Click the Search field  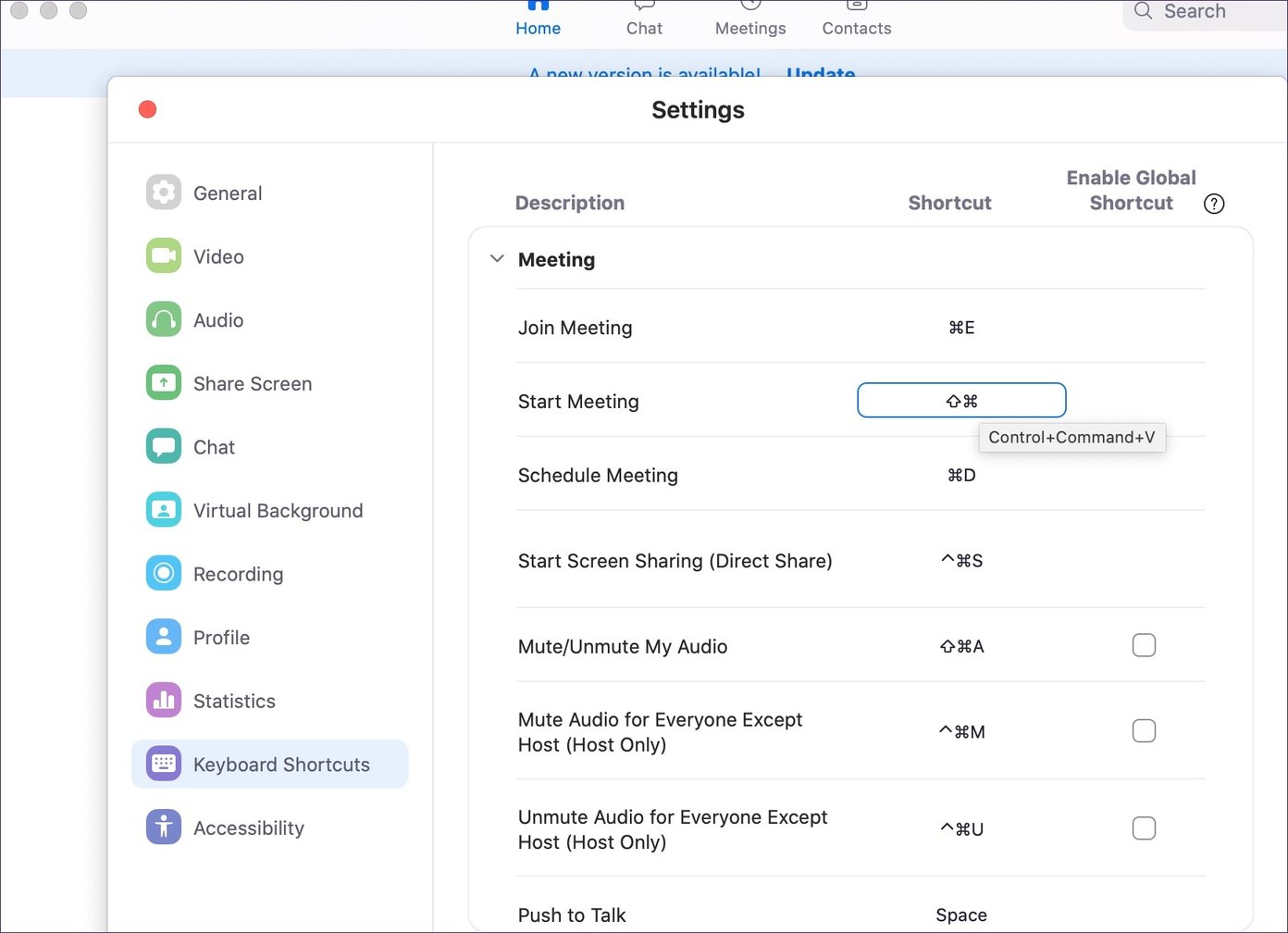[x=1203, y=12]
